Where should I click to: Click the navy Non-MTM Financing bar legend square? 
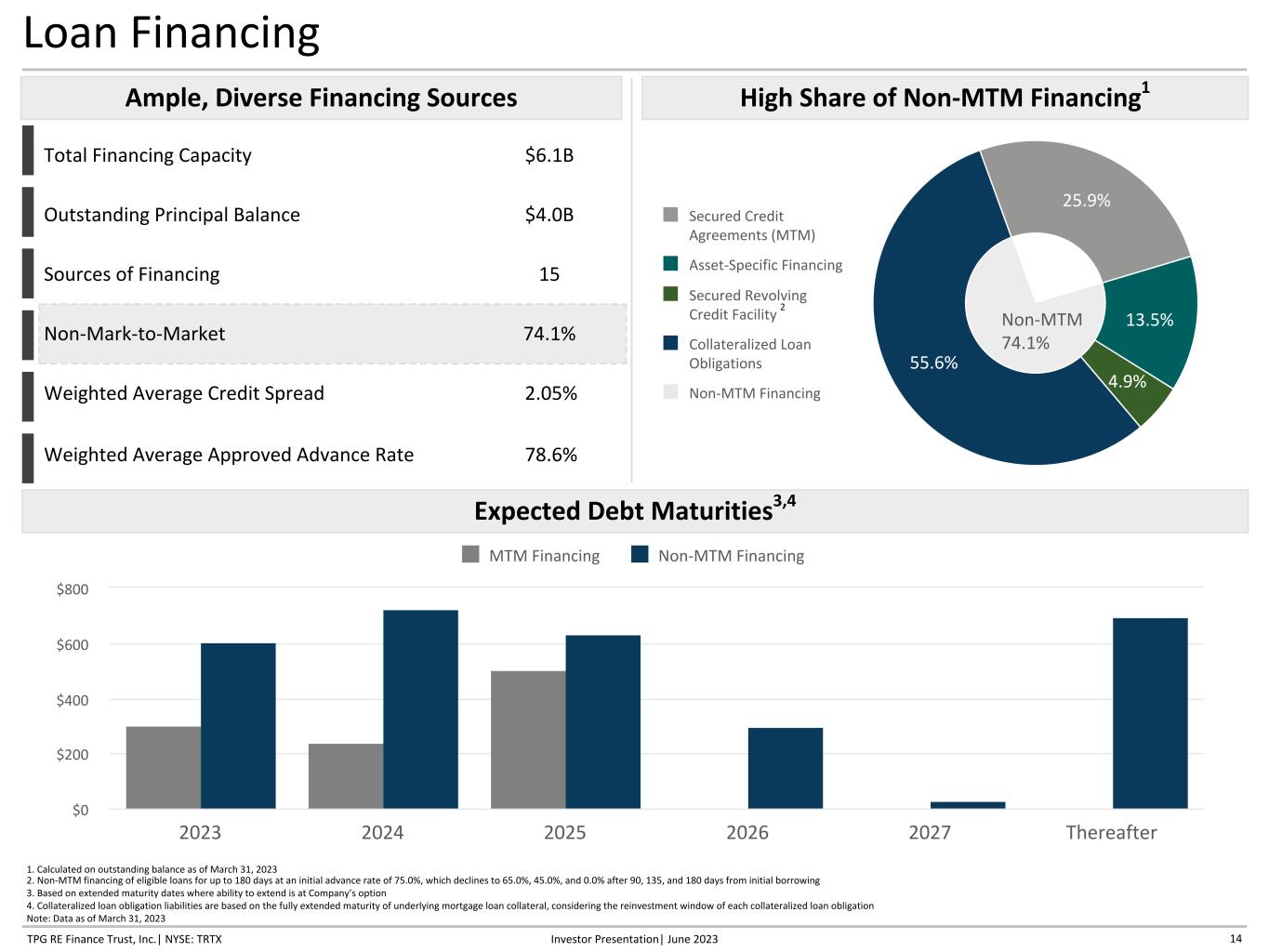tap(640, 555)
